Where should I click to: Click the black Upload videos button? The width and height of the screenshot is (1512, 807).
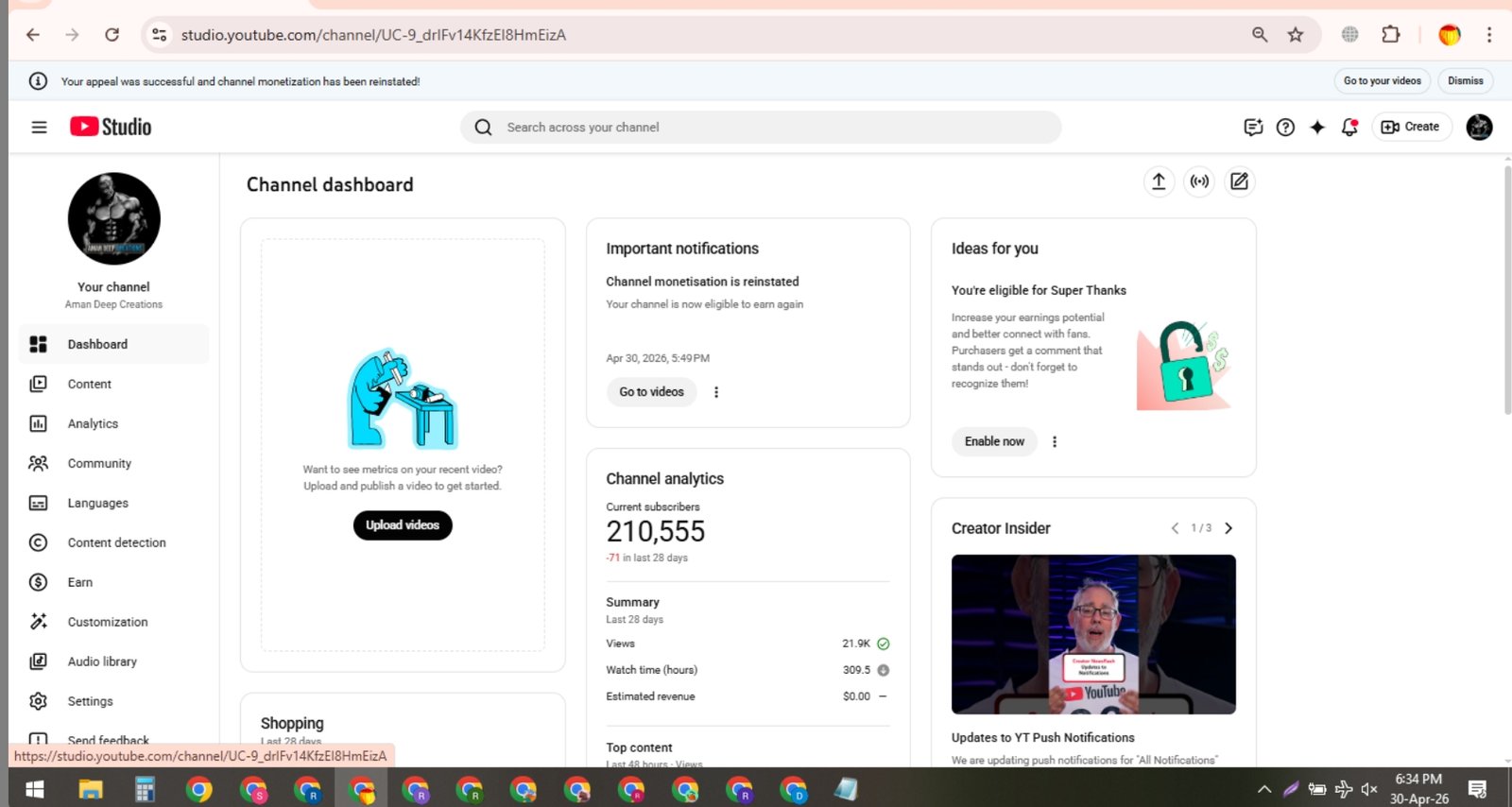click(x=403, y=525)
